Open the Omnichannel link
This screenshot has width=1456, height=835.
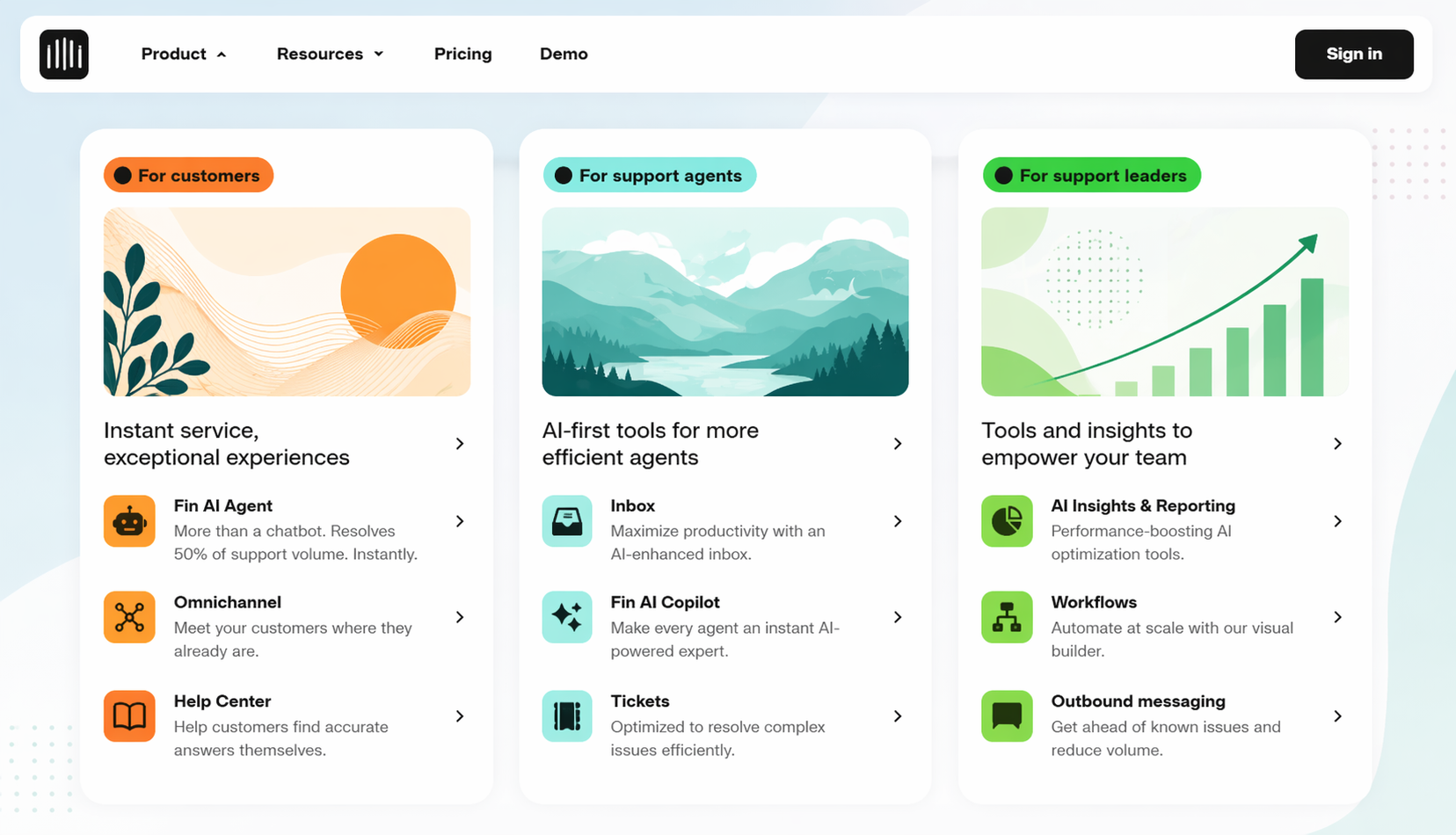pos(228,602)
